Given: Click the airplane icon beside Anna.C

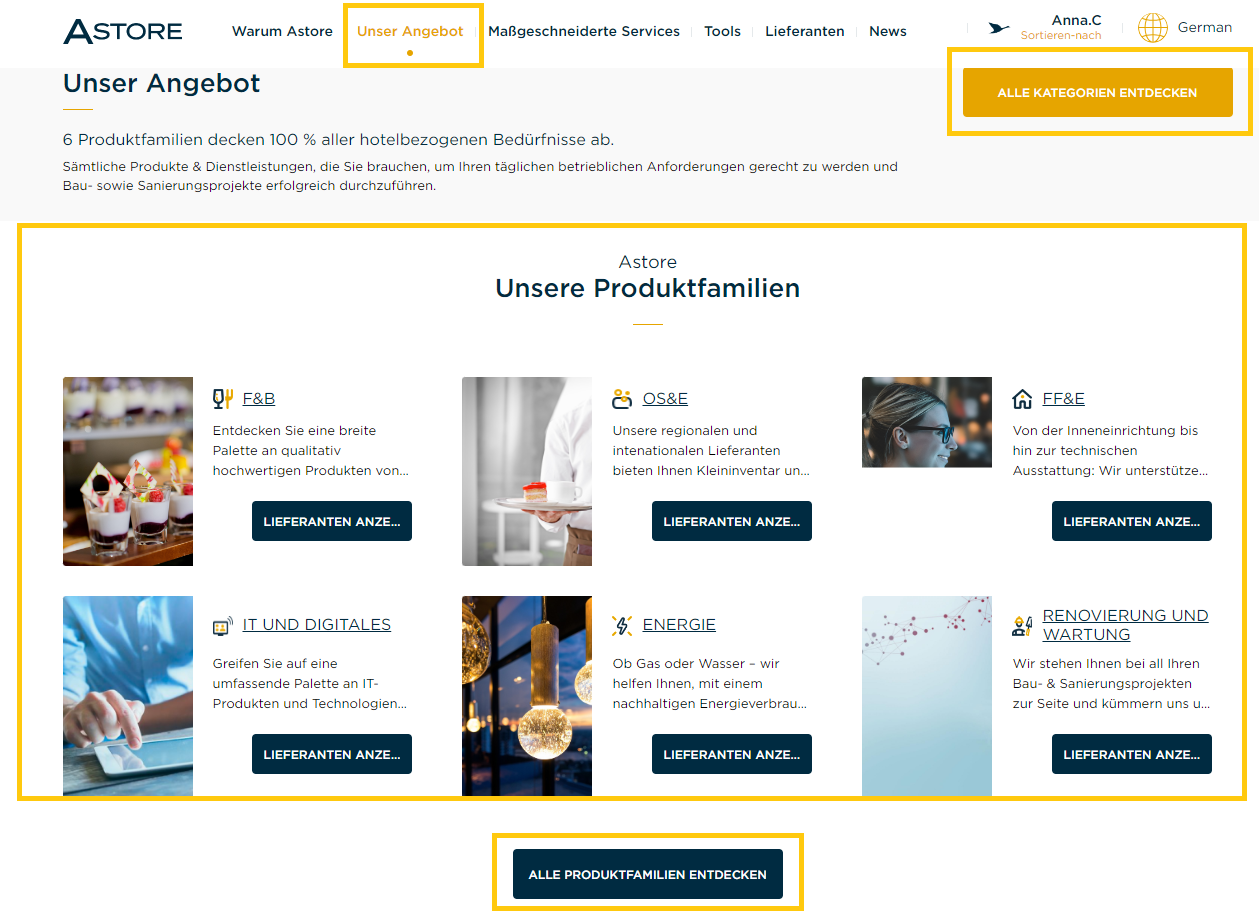Looking at the screenshot, I should click(998, 28).
